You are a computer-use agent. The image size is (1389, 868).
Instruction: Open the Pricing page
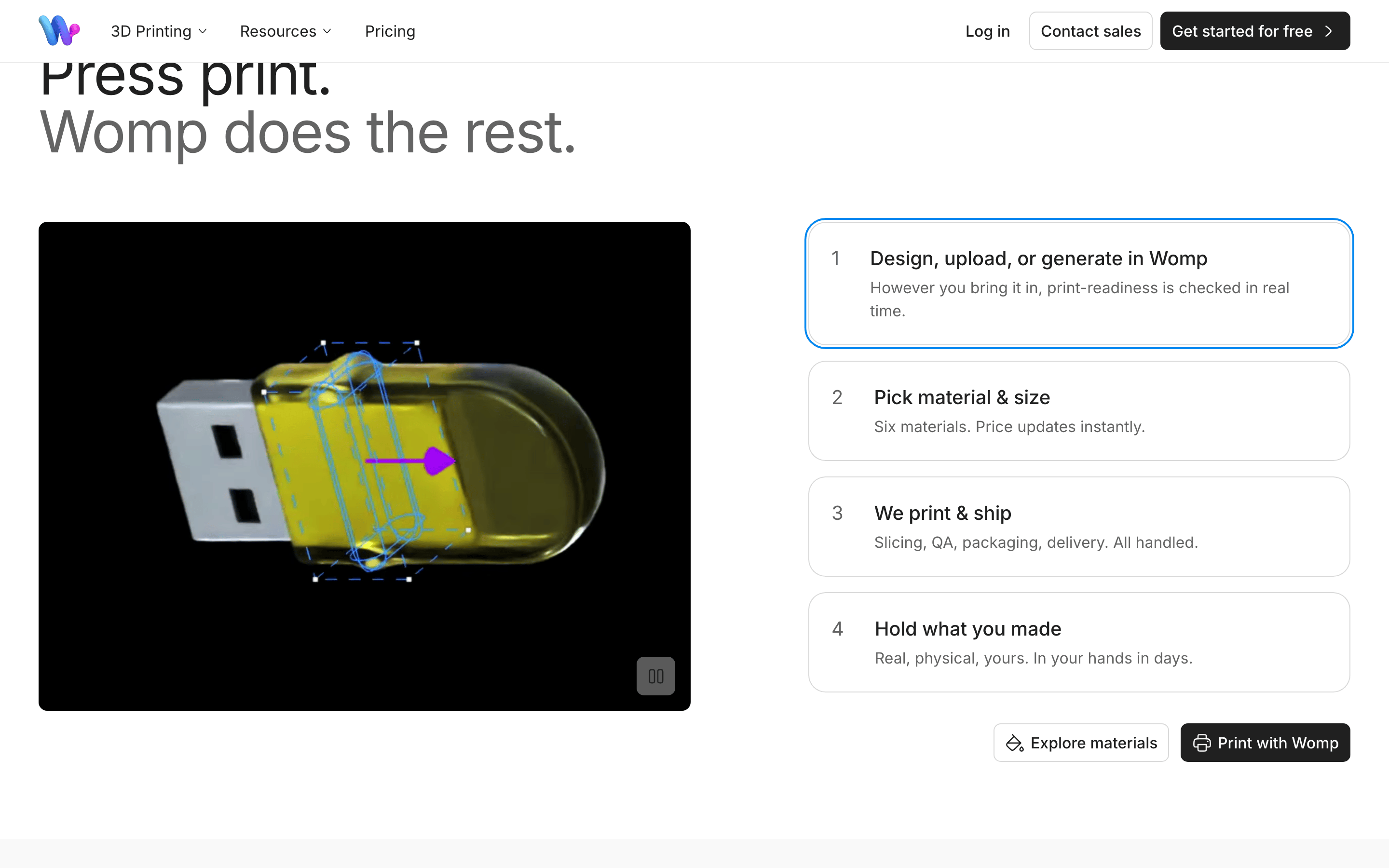click(x=390, y=31)
